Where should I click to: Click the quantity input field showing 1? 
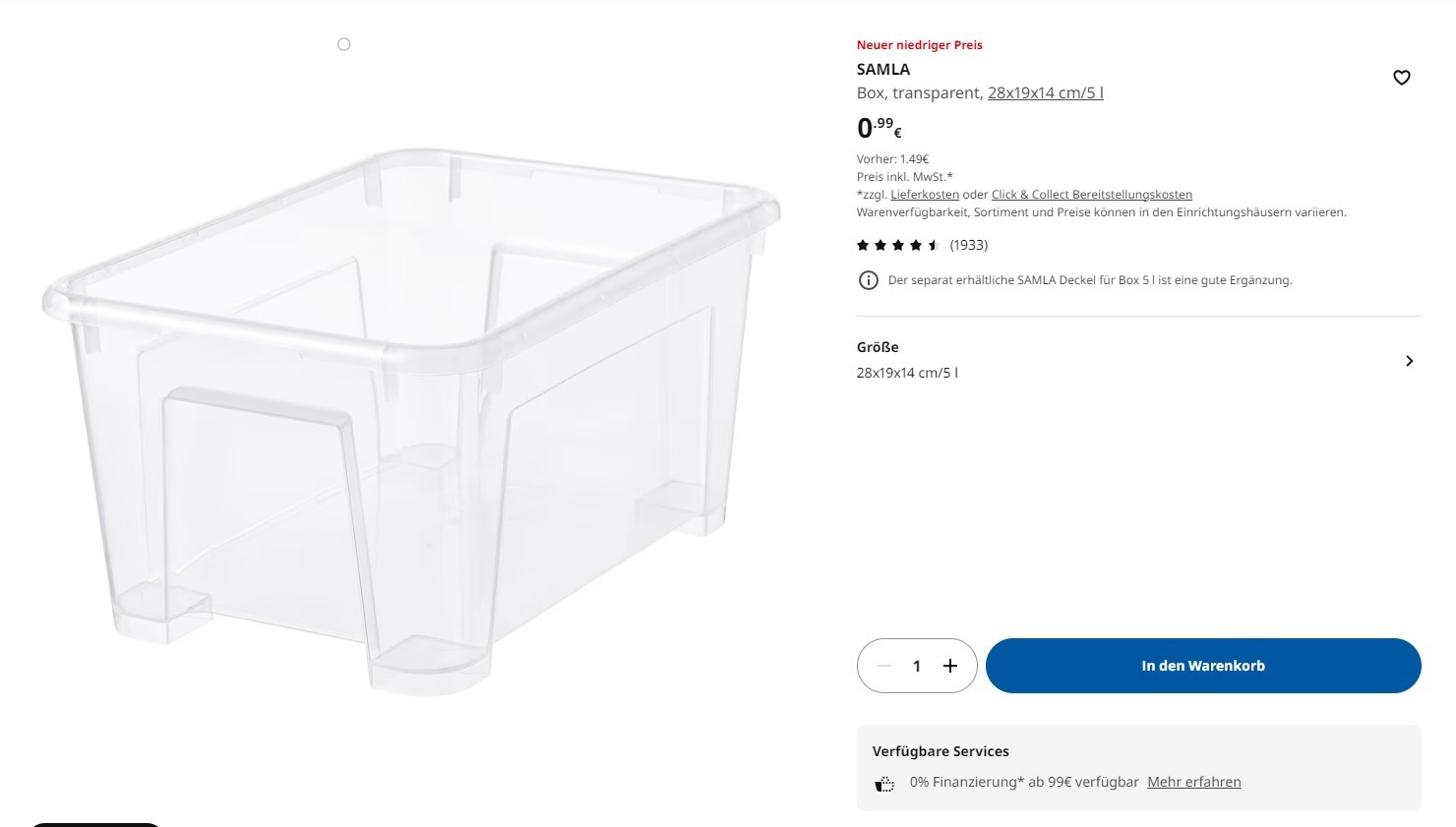tap(916, 666)
